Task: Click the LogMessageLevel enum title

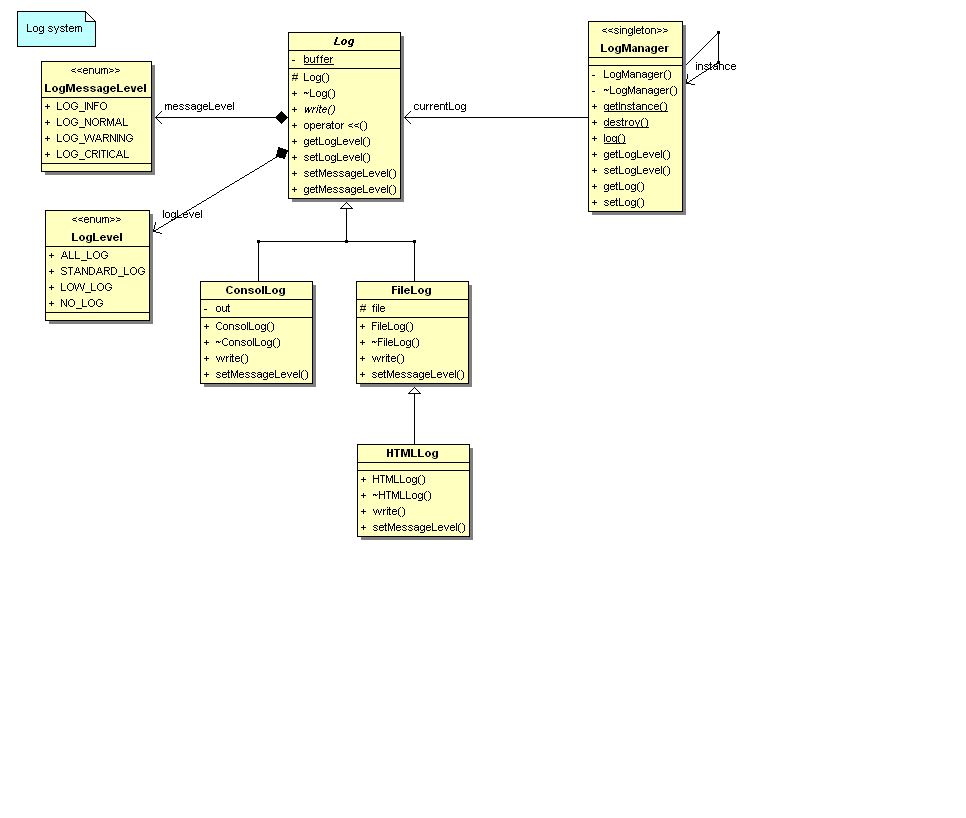Action: click(96, 88)
